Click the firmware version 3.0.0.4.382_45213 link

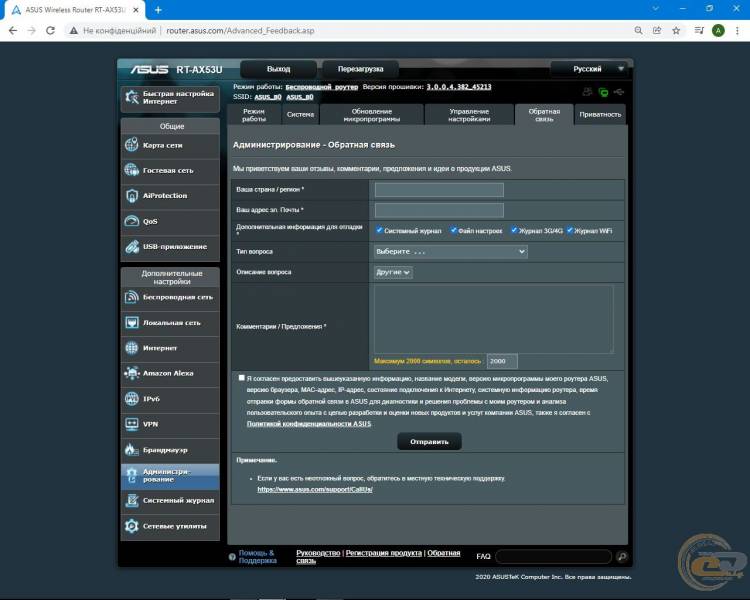459,87
